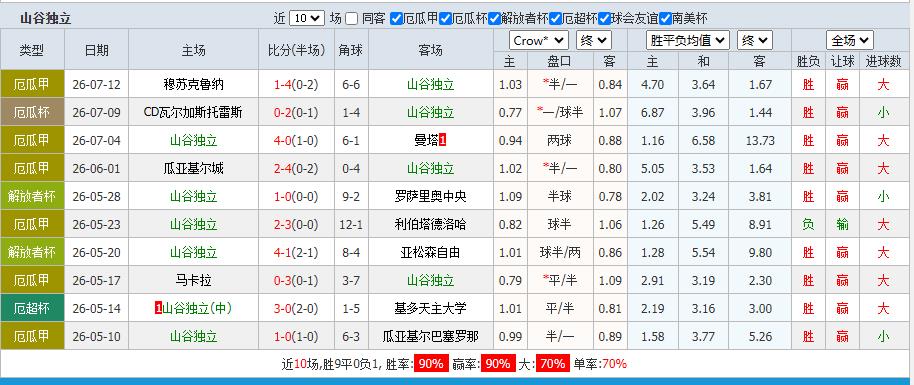The image size is (914, 385).
Task: Uncheck the 厄超杯 filter checkbox
Action: tap(556, 19)
